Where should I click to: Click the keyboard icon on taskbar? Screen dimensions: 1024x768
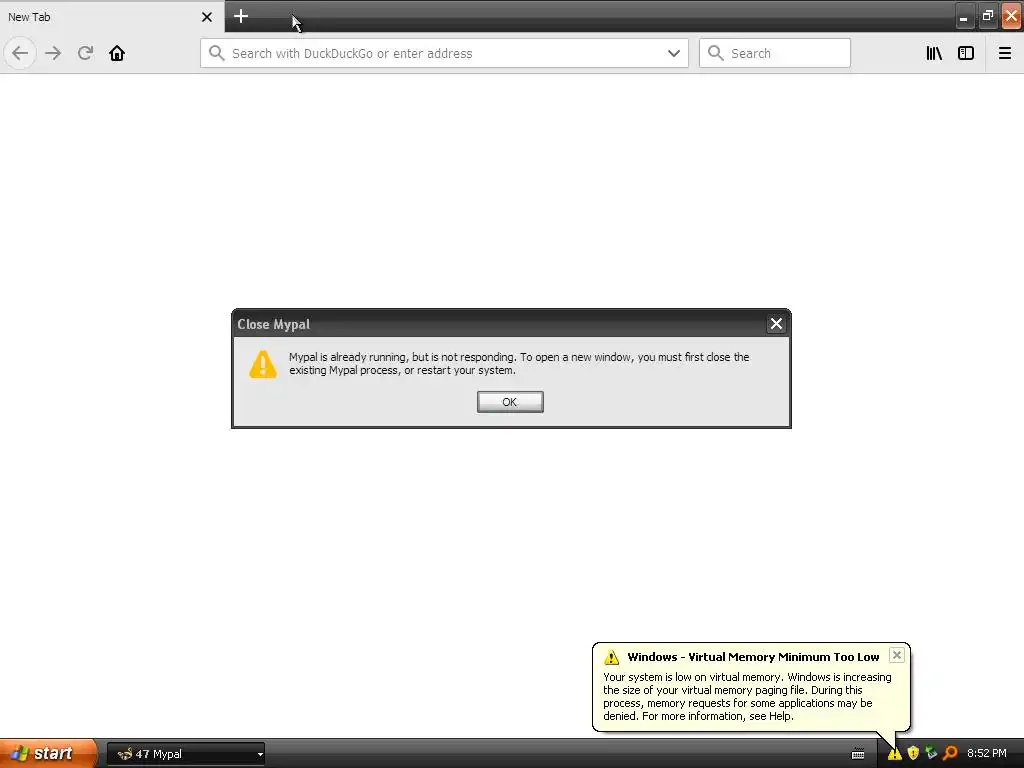[x=858, y=754]
